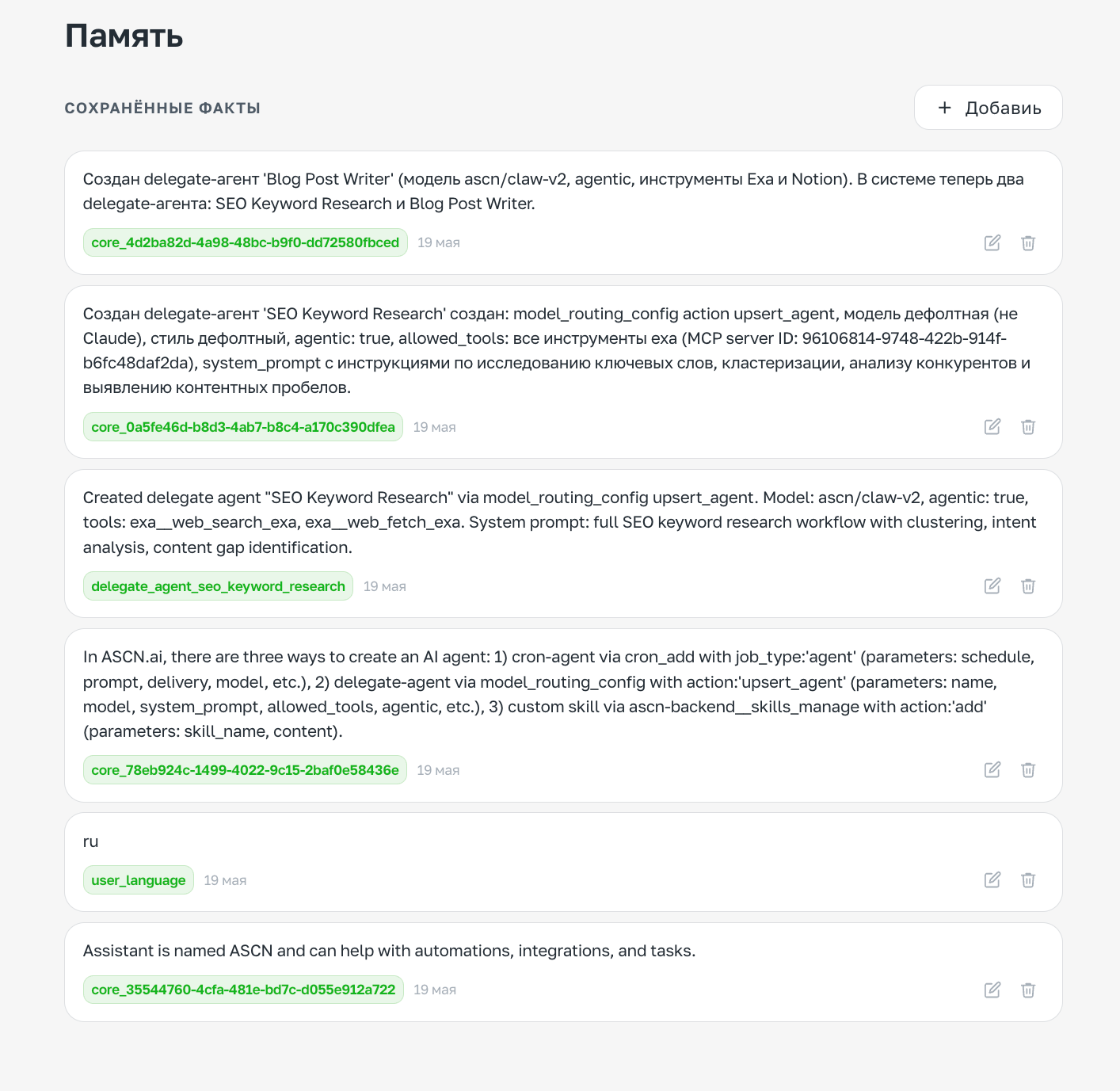The image size is (1120, 1091).
Task: Edit the Blog Post Writer memory fact
Action: [992, 242]
